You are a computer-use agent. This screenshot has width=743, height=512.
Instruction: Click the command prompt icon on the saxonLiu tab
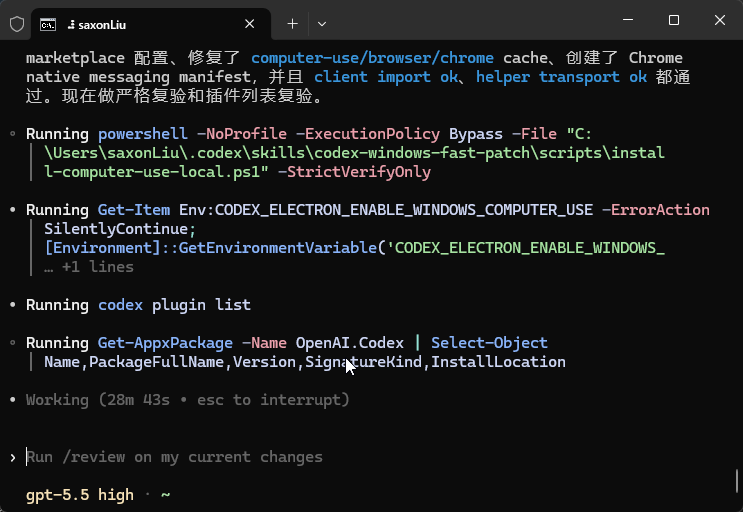click(48, 24)
